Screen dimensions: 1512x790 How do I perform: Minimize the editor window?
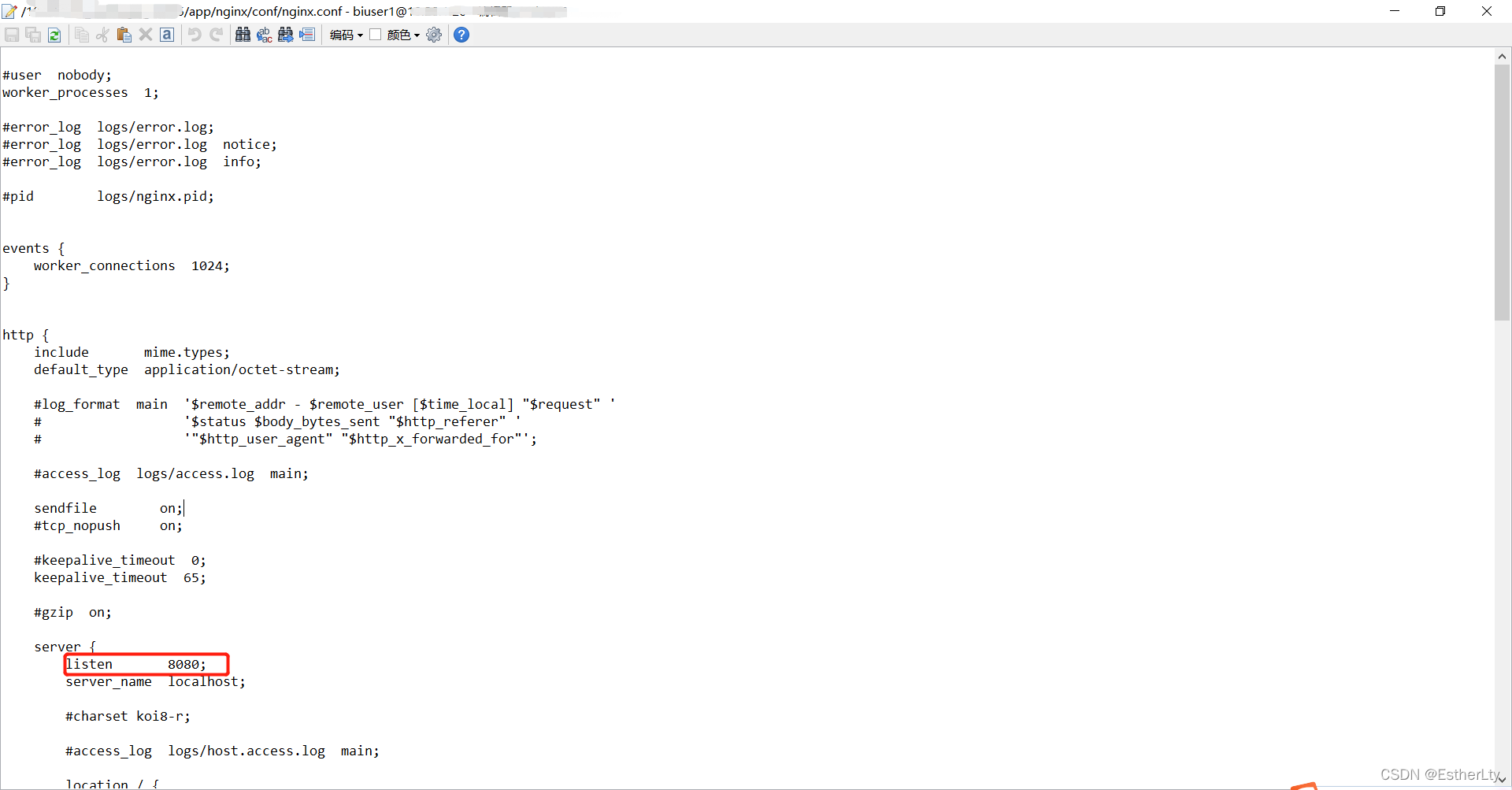tap(1395, 11)
